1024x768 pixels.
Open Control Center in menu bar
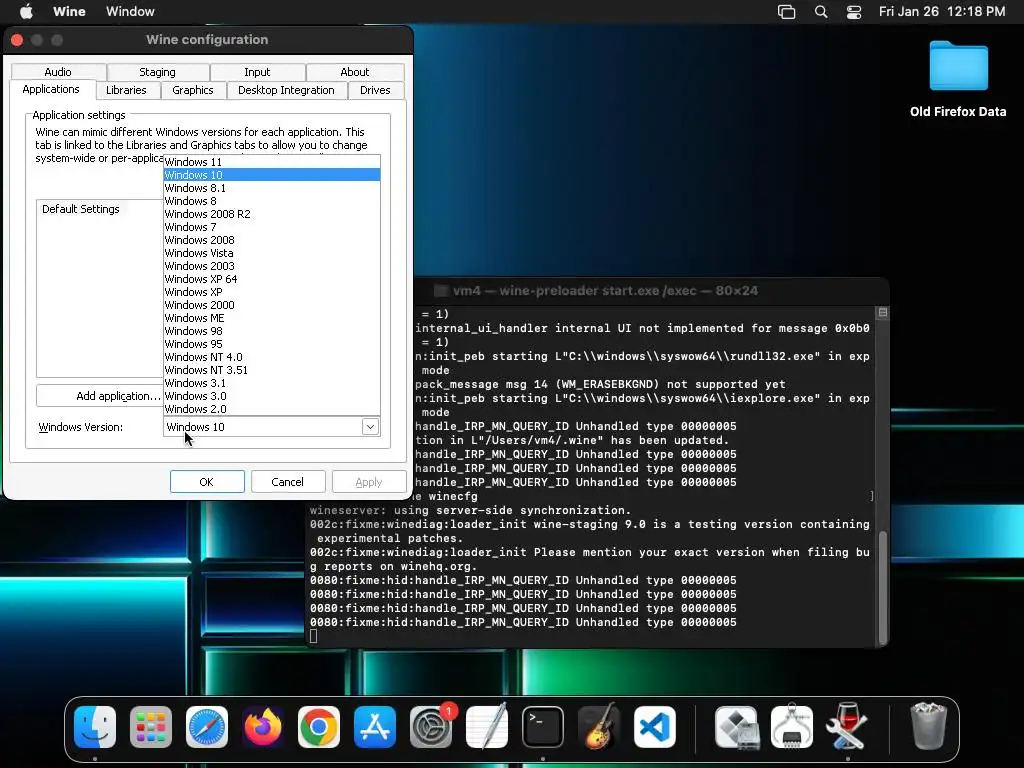point(854,11)
